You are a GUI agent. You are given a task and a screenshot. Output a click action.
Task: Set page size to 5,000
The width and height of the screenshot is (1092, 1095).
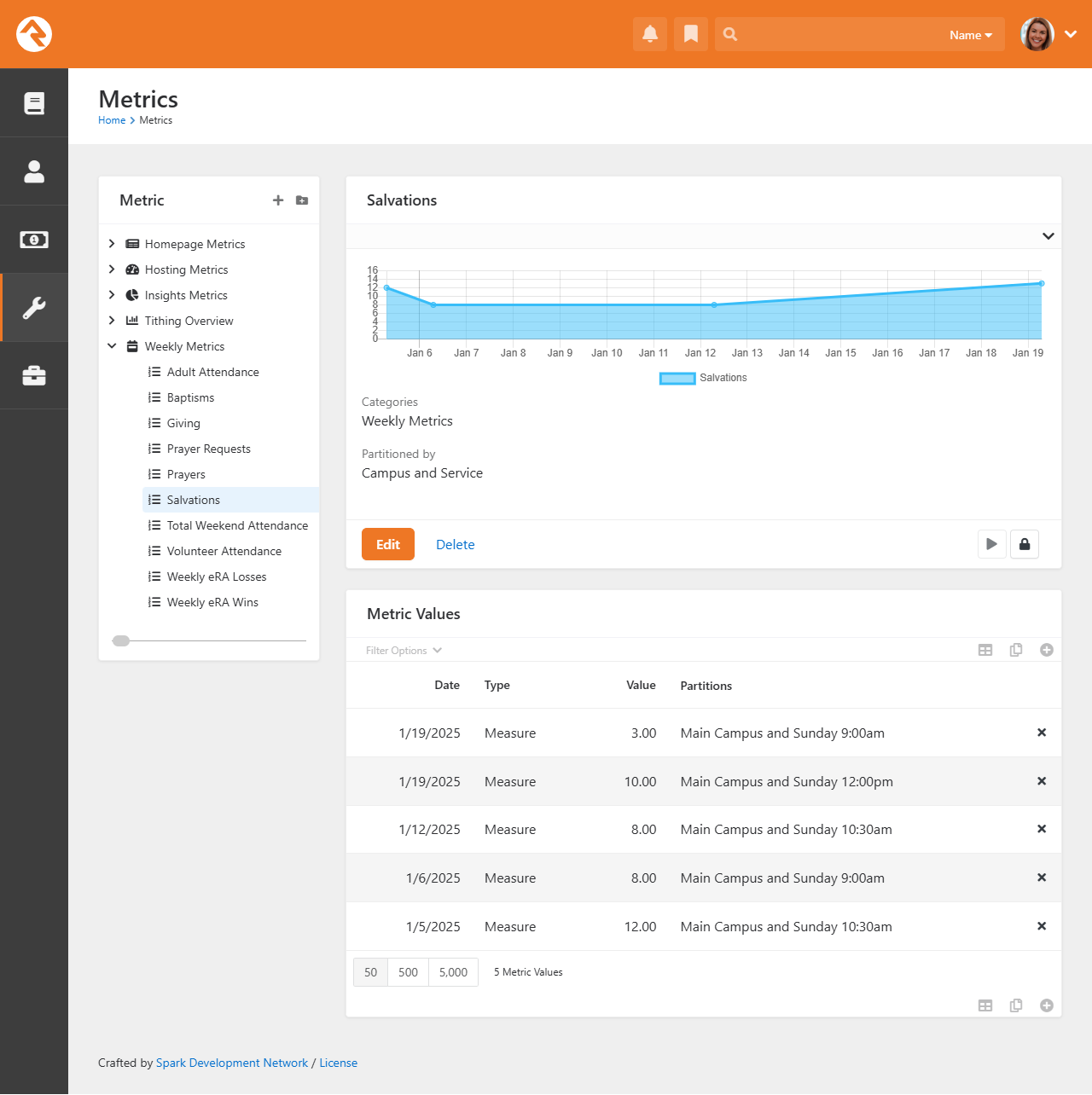click(453, 972)
